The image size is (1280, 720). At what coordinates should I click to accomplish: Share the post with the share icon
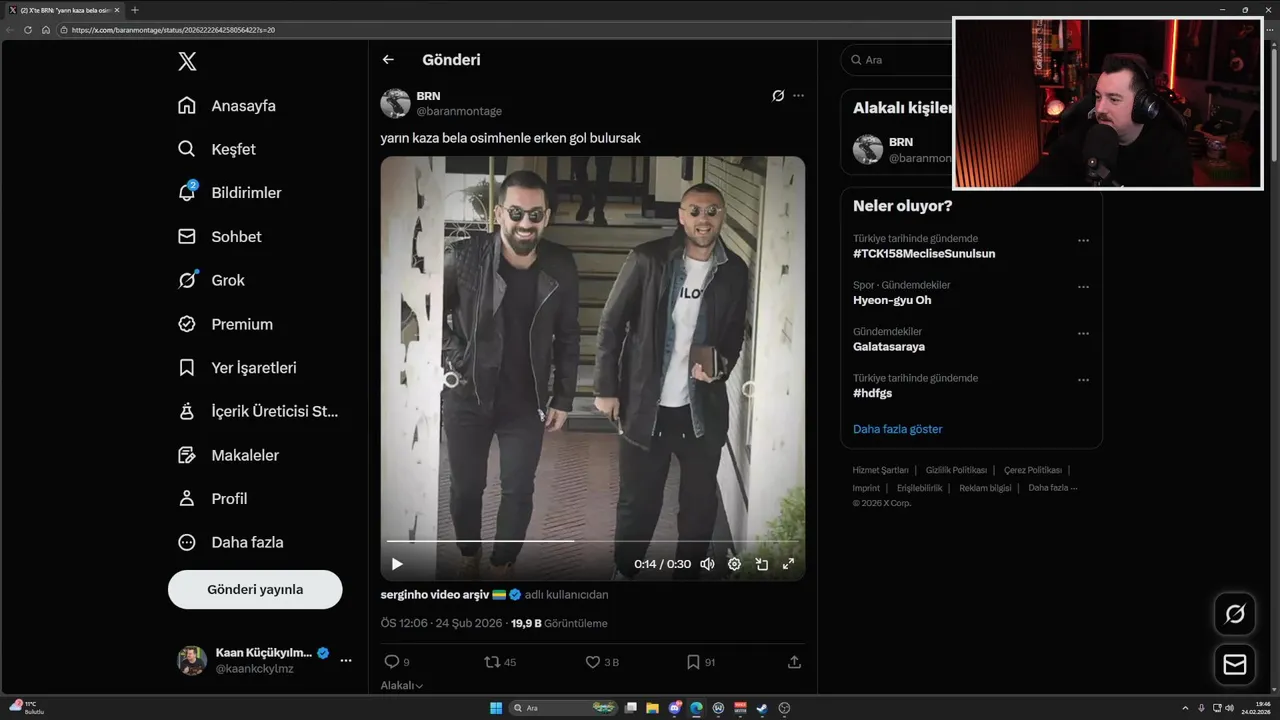pos(794,662)
